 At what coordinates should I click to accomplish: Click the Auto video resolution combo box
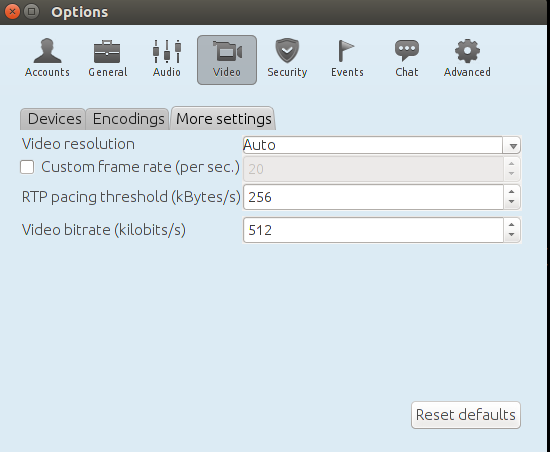[382, 145]
